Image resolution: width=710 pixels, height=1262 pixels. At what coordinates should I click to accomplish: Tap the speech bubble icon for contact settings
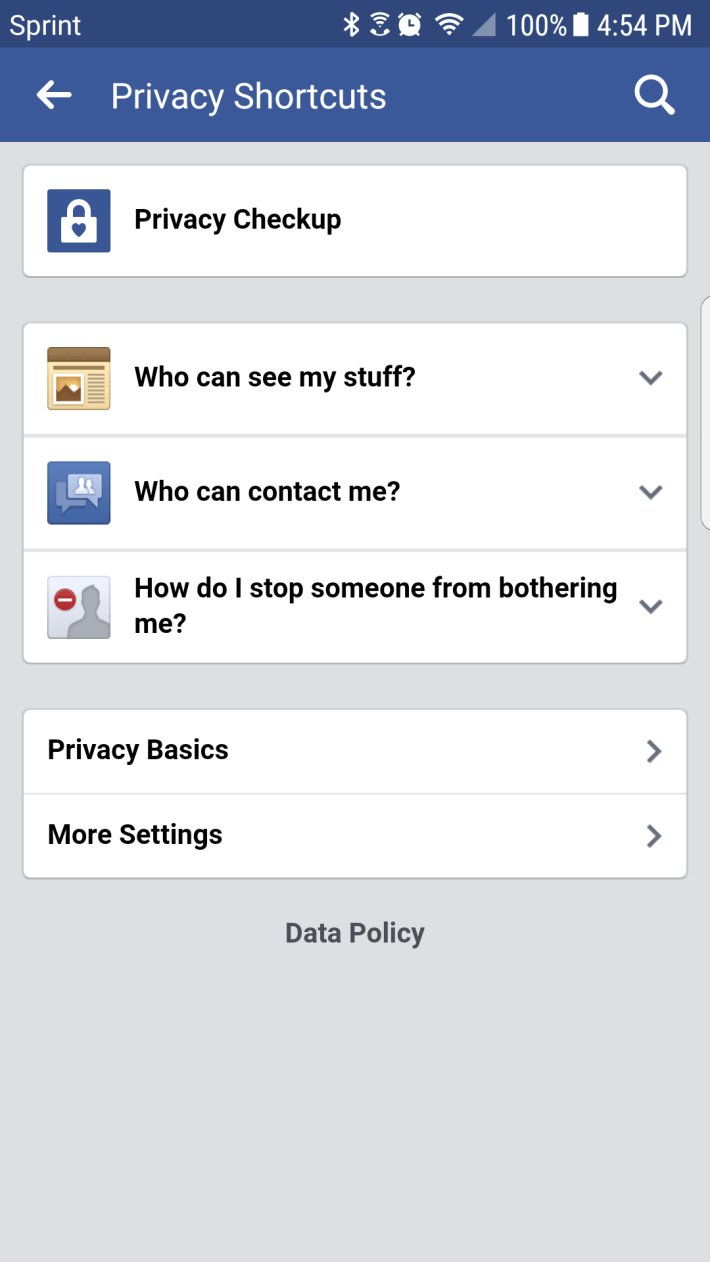point(78,492)
